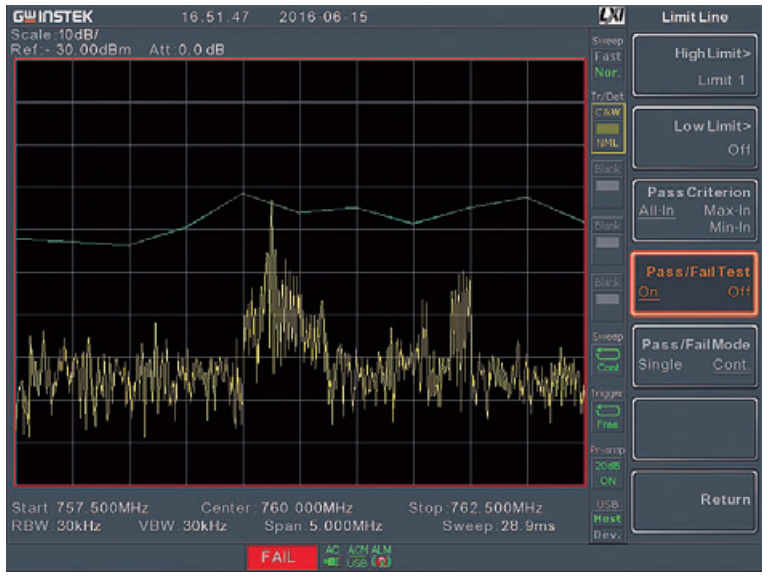The height and width of the screenshot is (580, 770).
Task: Click the C&W NML trace detector icon
Action: point(608,128)
